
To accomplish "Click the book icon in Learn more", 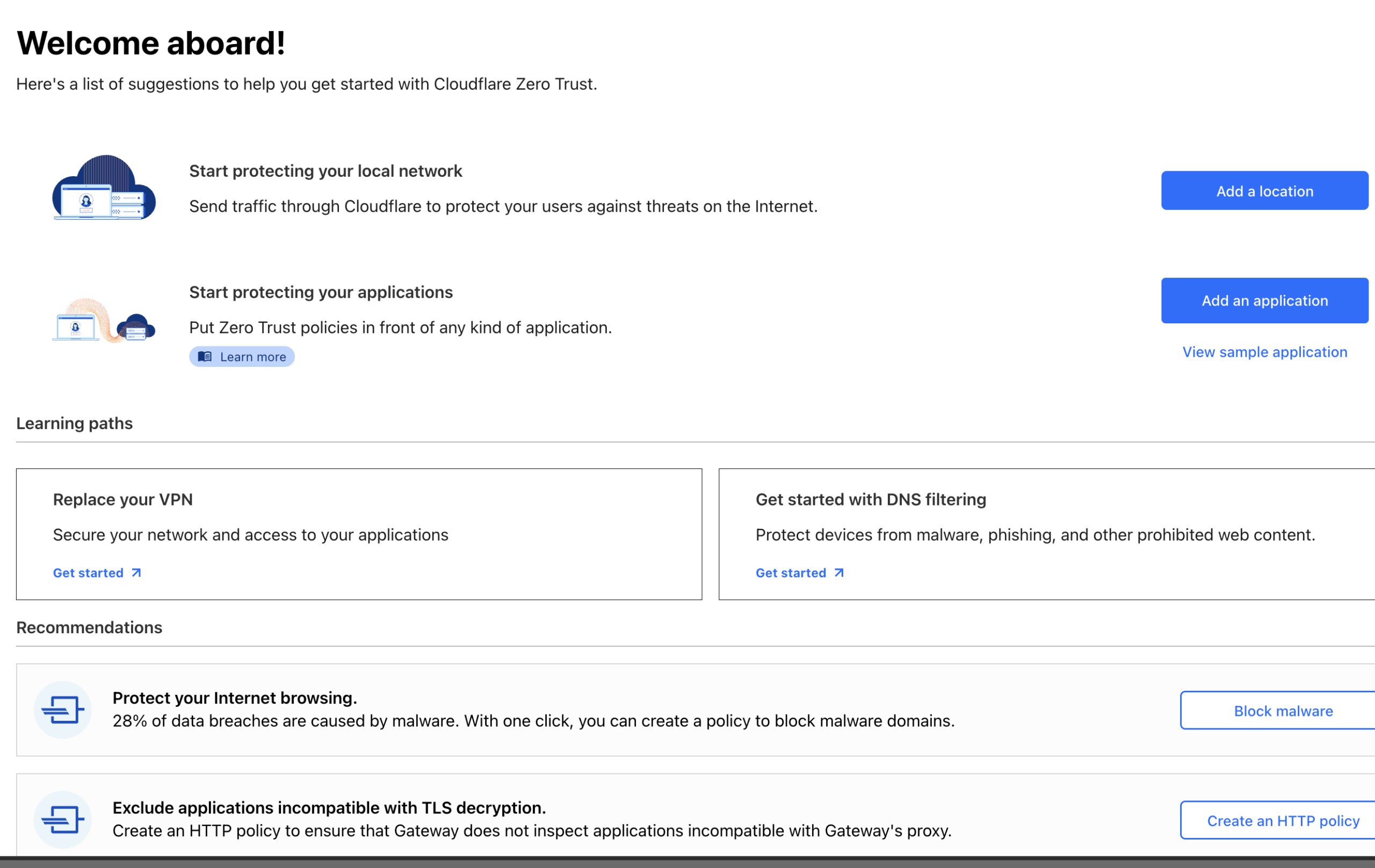I will pos(205,356).
